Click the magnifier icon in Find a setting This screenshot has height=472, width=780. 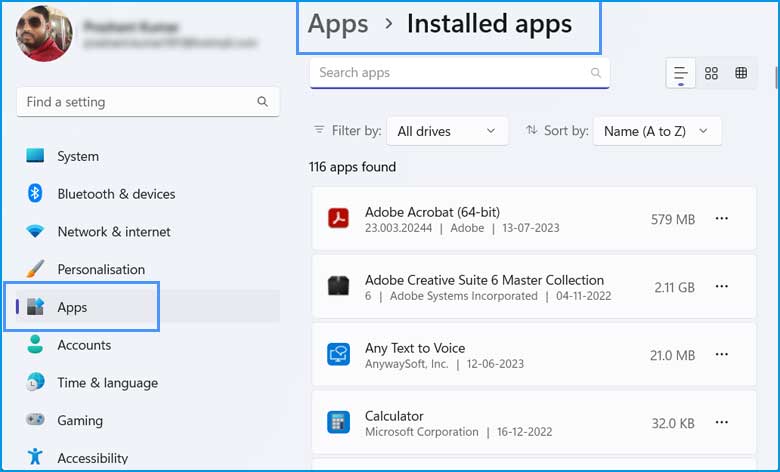point(263,102)
